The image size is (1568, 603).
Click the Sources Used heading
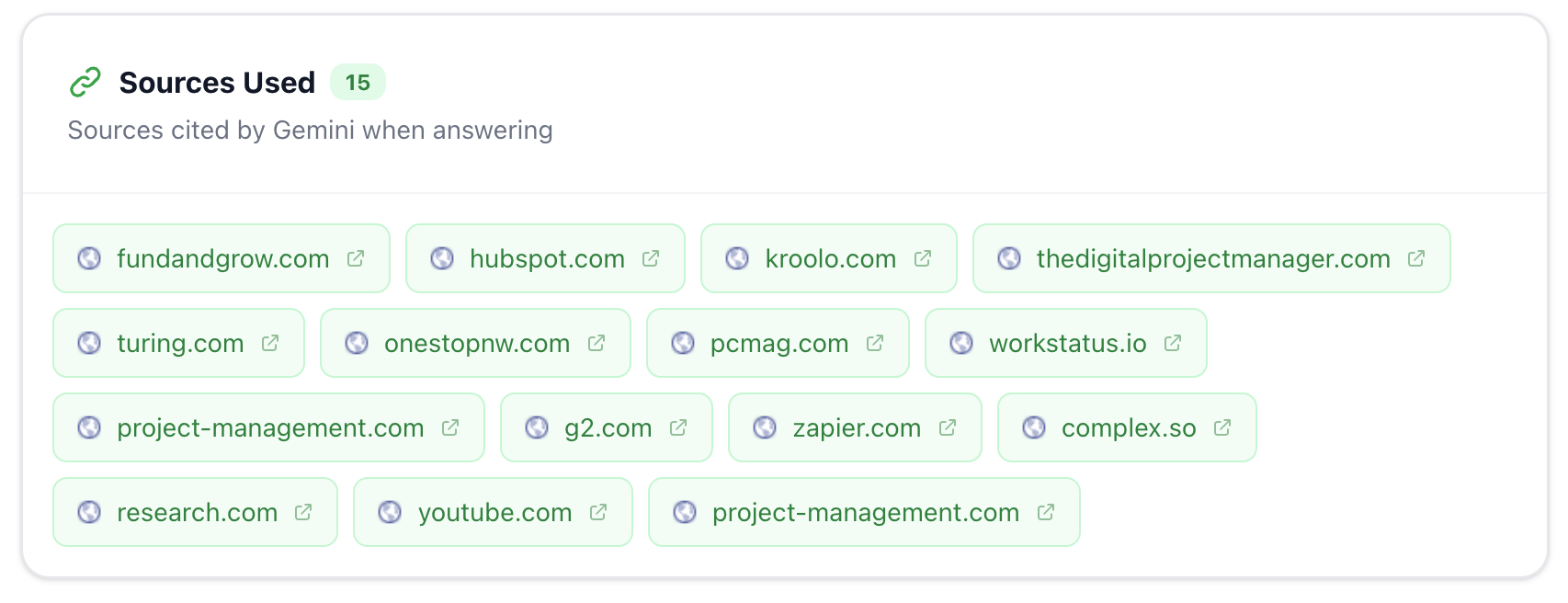point(215,82)
